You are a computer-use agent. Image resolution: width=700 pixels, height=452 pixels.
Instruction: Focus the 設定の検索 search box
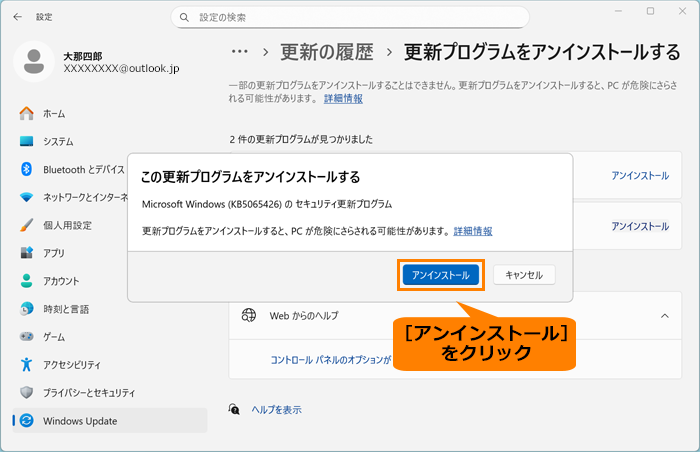coord(350,17)
